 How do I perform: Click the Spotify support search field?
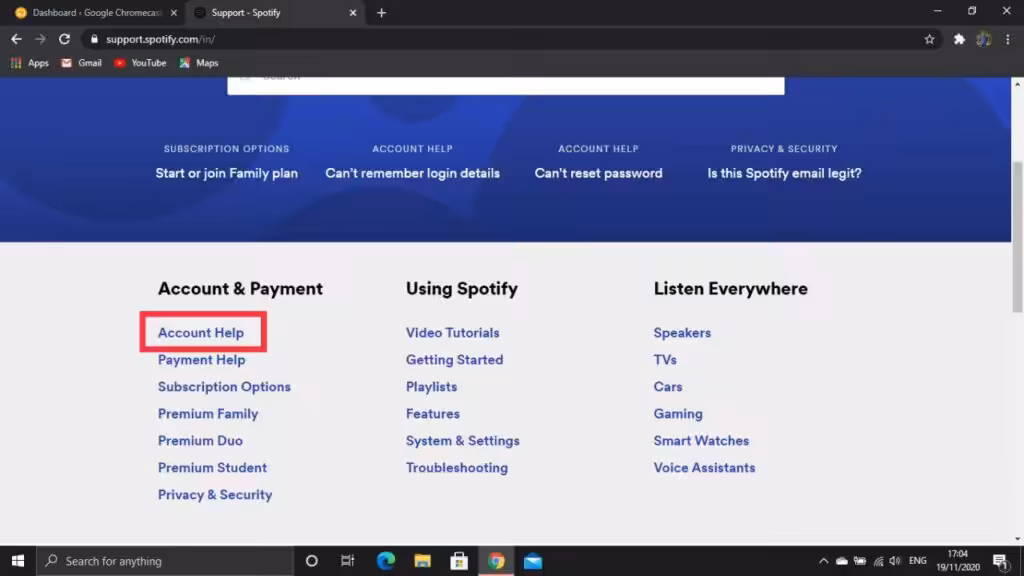[505, 85]
